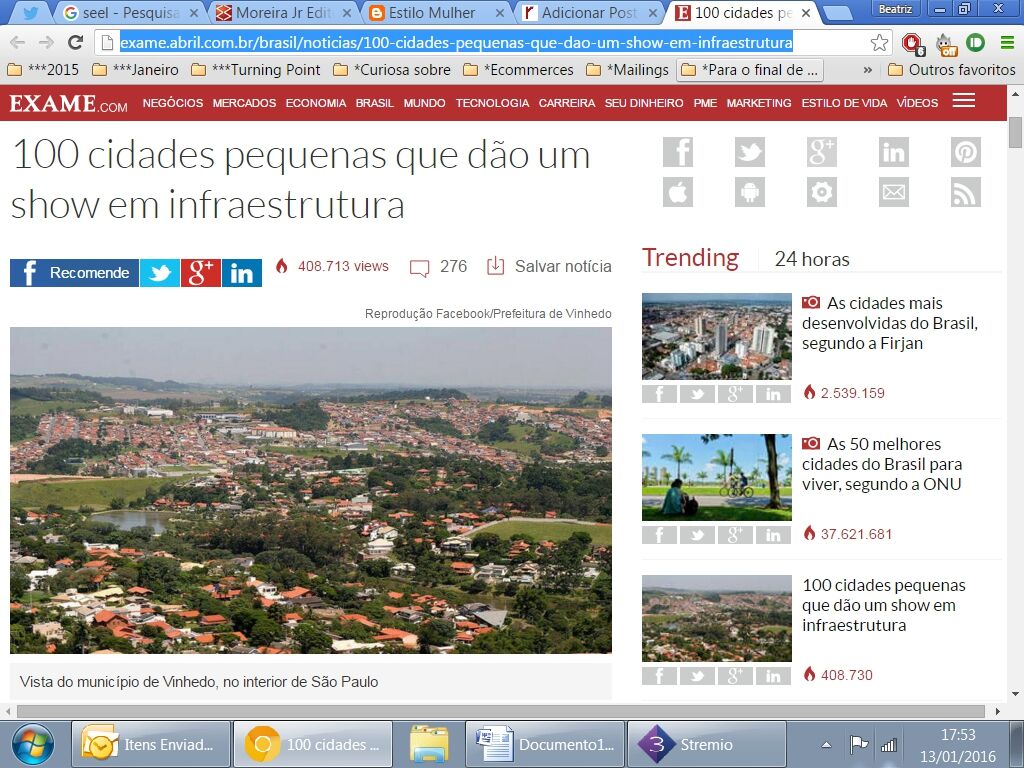
Task: Open the NEGÓCIOS menu section
Action: [x=172, y=103]
